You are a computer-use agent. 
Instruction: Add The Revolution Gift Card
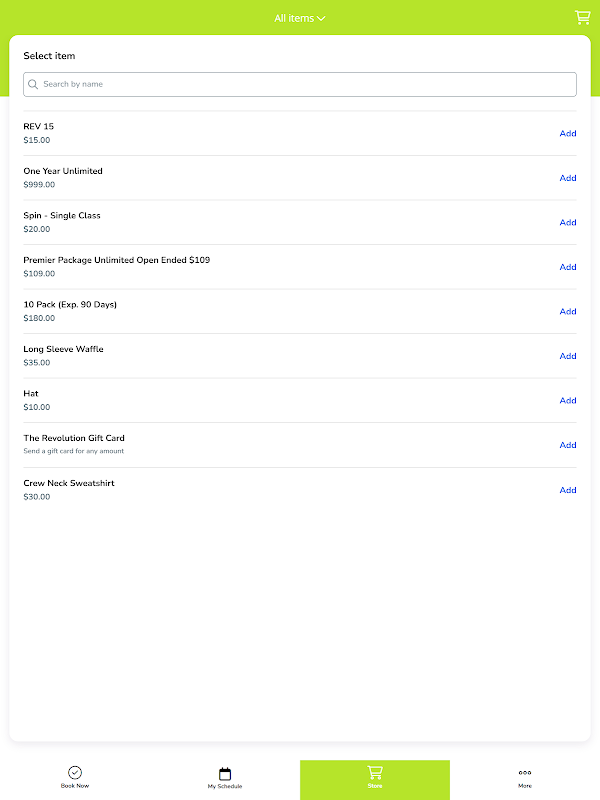click(567, 445)
